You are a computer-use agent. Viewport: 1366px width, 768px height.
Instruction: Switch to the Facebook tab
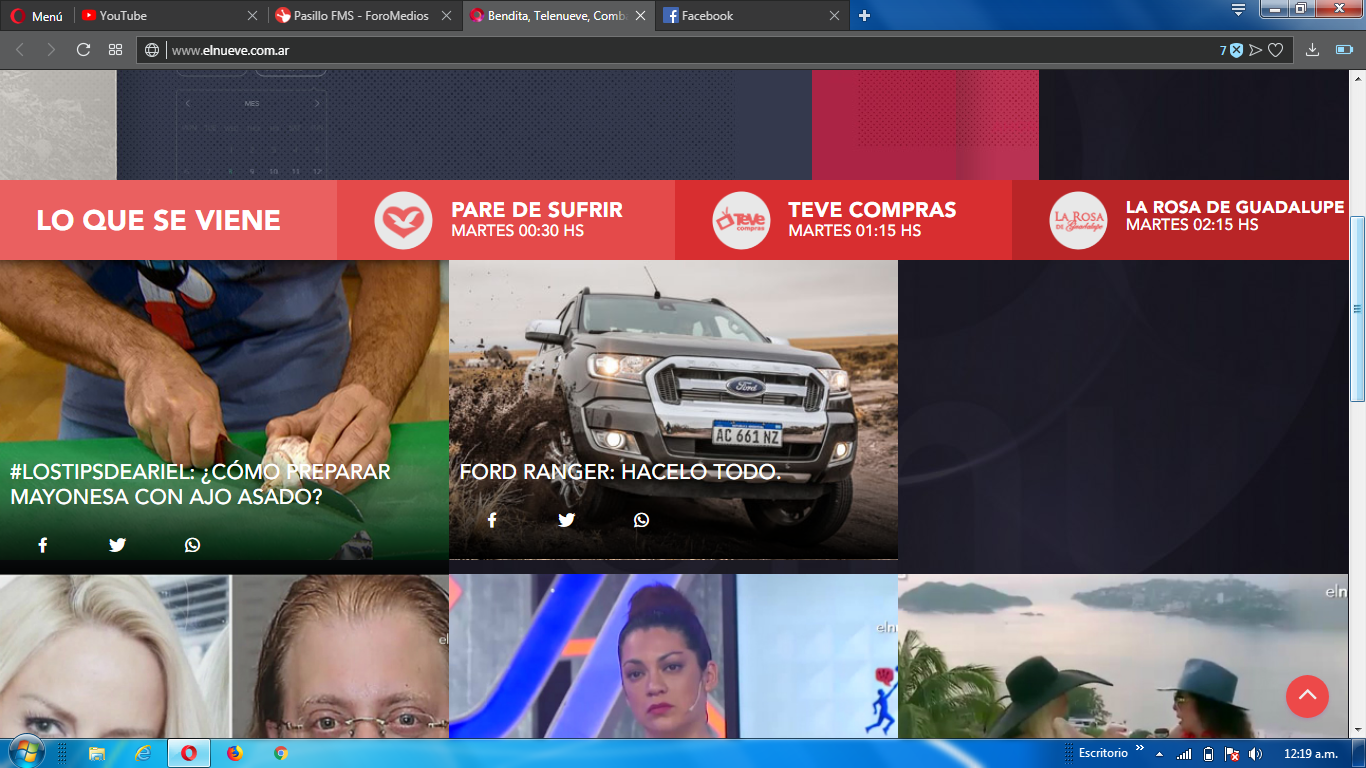[x=753, y=16]
